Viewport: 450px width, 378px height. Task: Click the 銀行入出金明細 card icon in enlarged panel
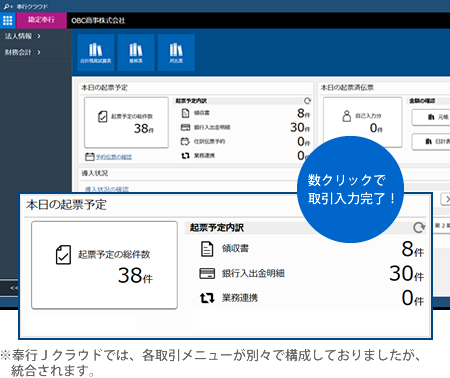207,273
